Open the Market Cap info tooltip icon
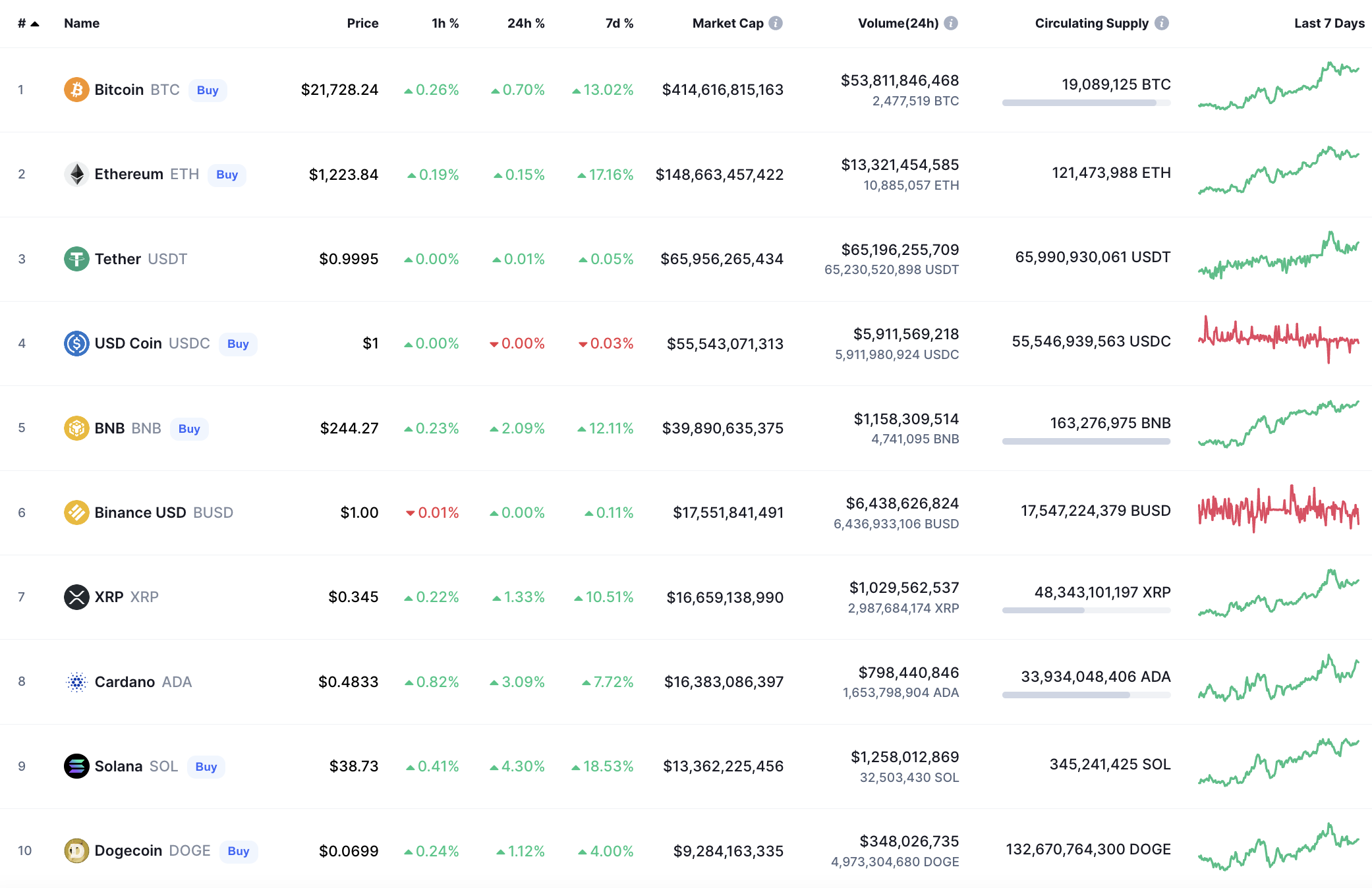Screen dimensions: 1372x888 [776, 23]
